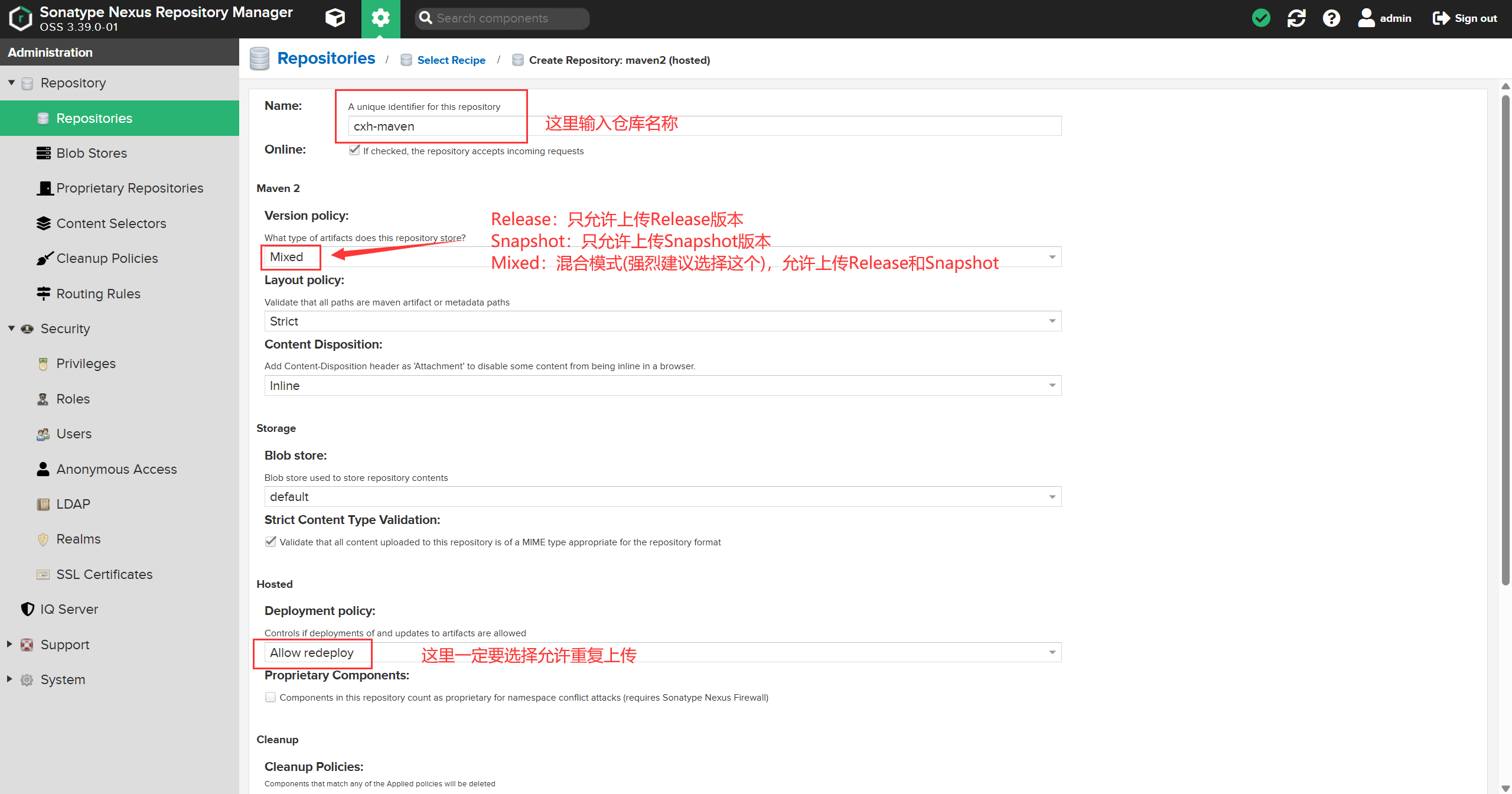Viewport: 1512px width, 794px height.
Task: Expand the Support tree section
Action: [9, 644]
